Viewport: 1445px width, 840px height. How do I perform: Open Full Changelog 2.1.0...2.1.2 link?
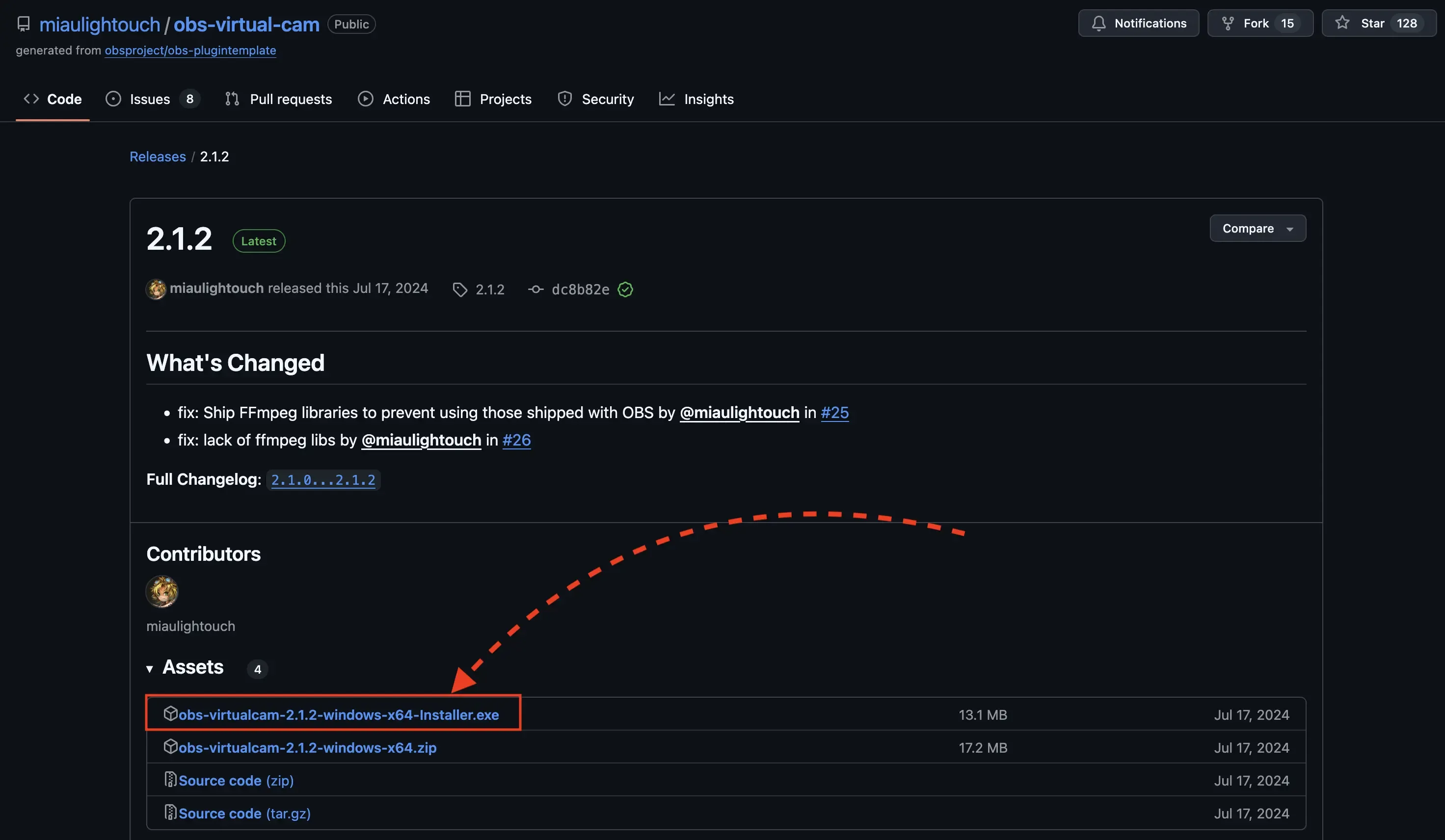coord(323,480)
